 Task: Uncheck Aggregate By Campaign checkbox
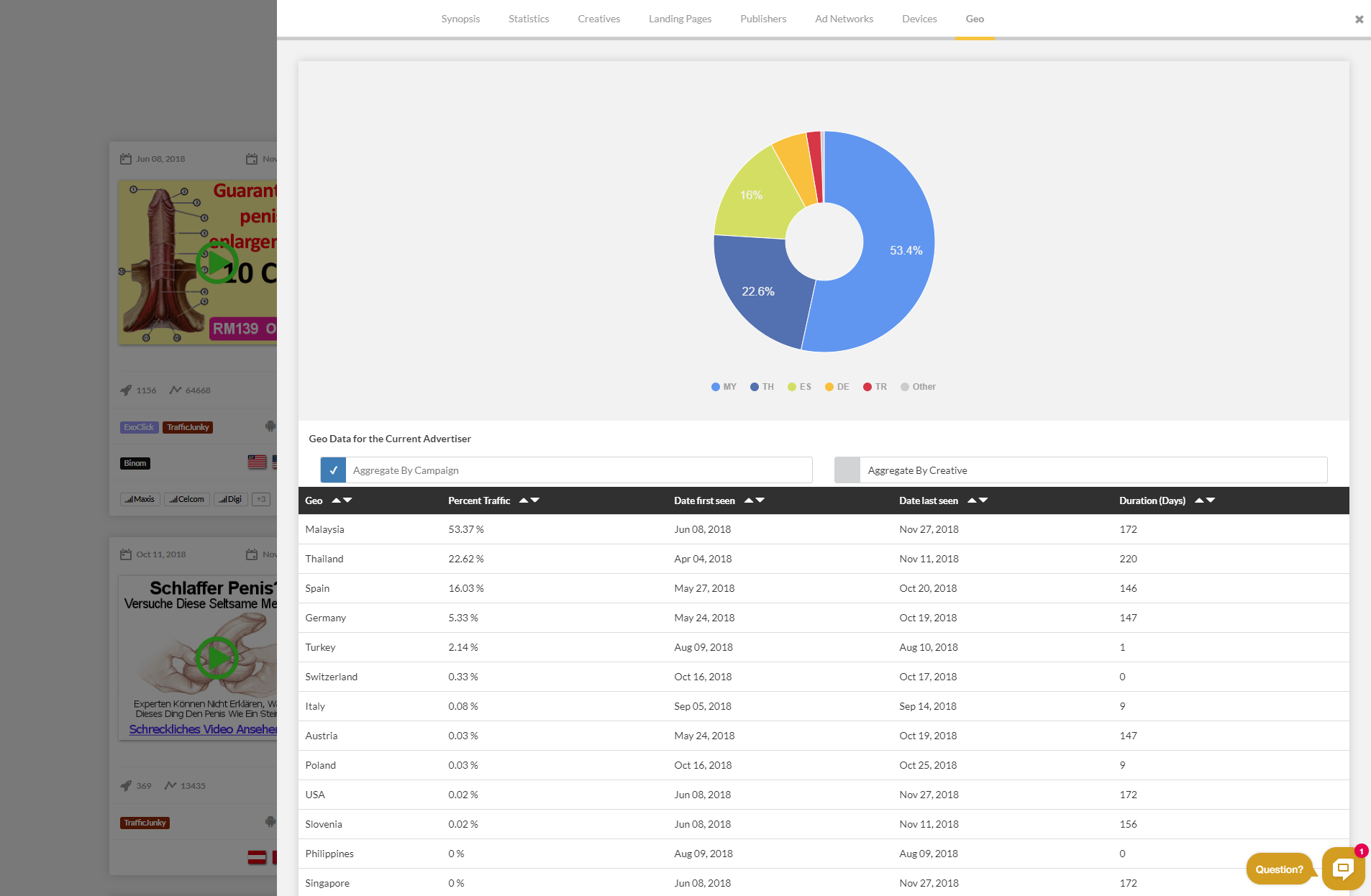point(333,470)
